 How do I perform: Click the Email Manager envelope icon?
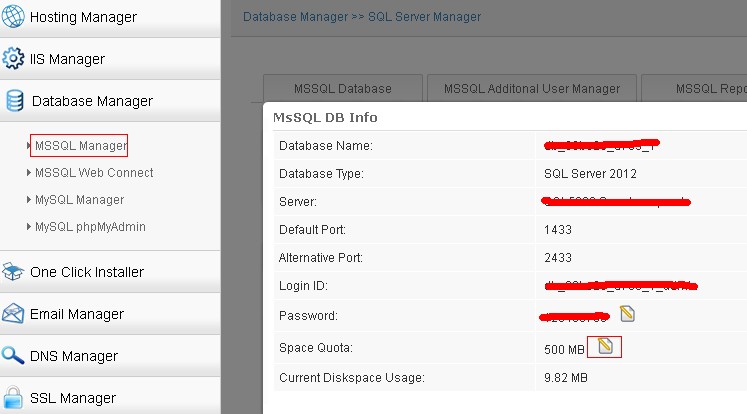coord(14,314)
